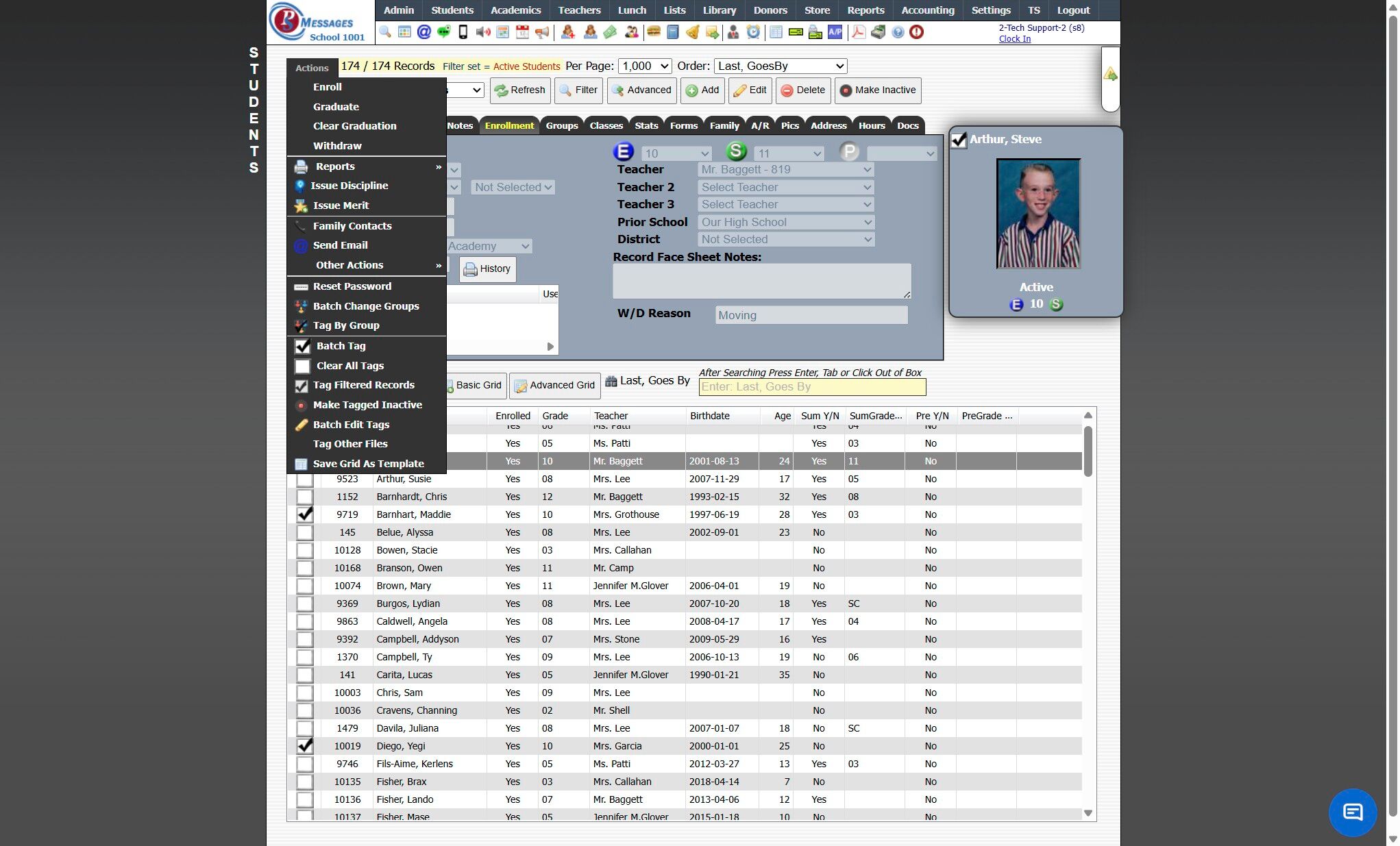The height and width of the screenshot is (846, 1400).
Task: Click the Last, Goes By search field
Action: (812, 387)
